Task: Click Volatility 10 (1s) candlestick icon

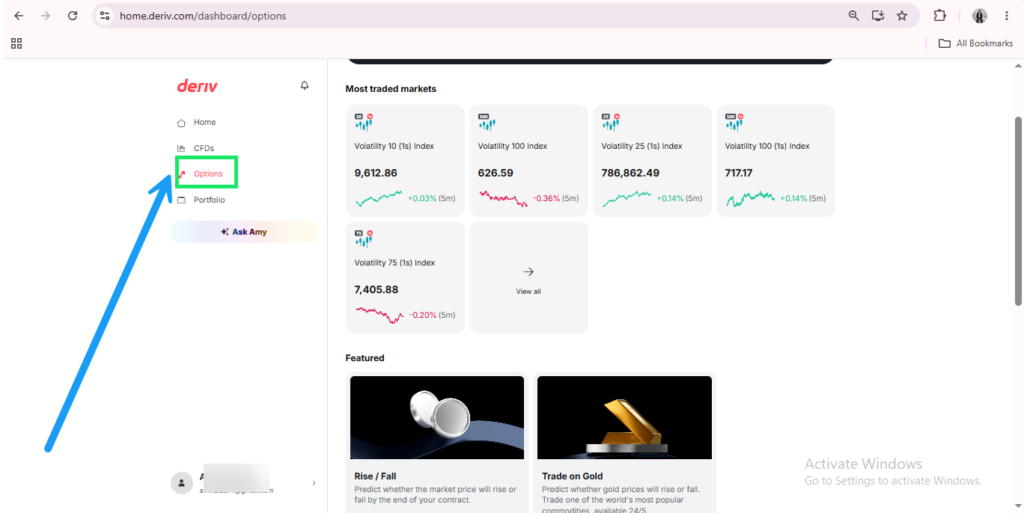Action: point(363,122)
